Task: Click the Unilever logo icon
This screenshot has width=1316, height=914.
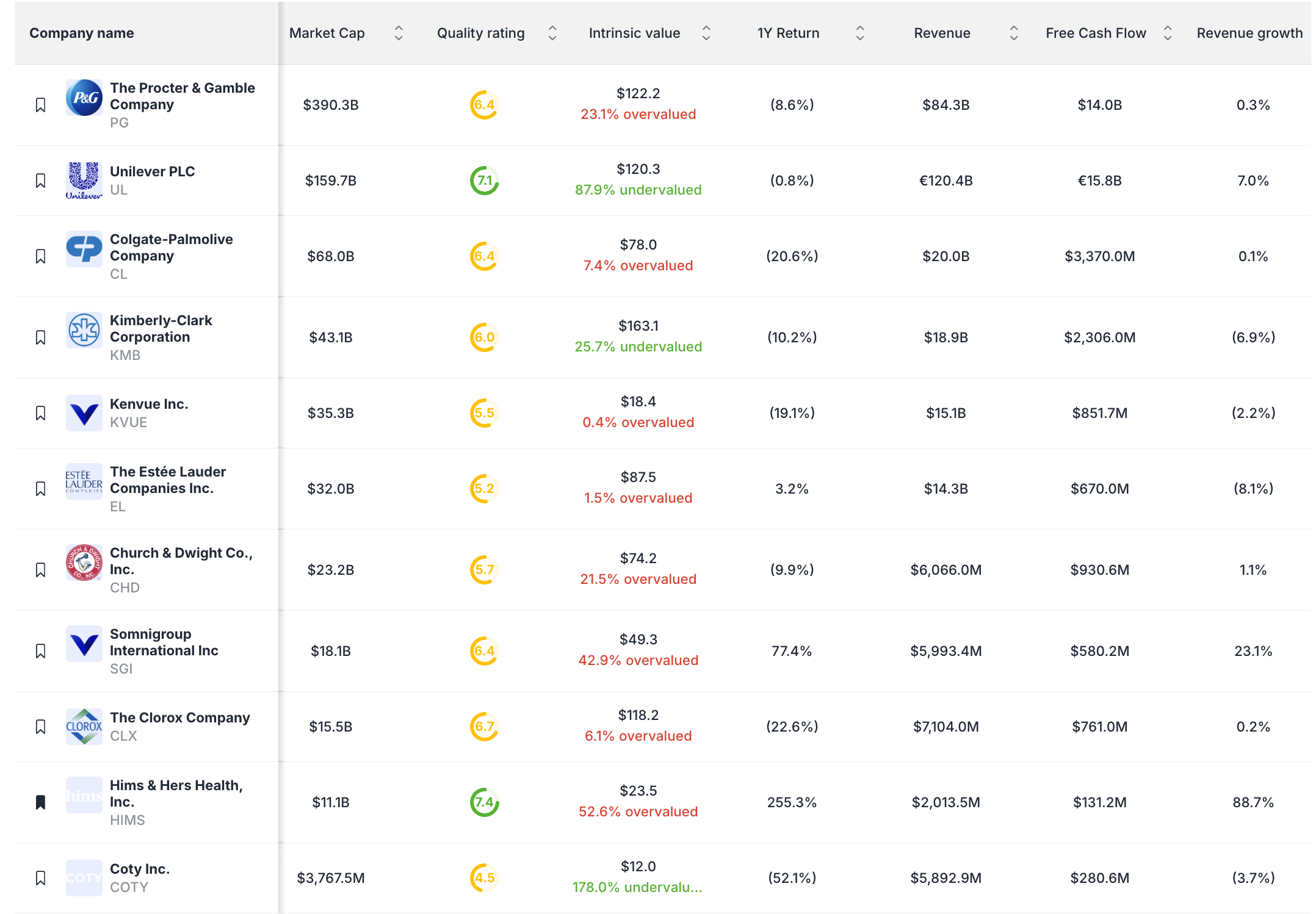Action: [84, 180]
